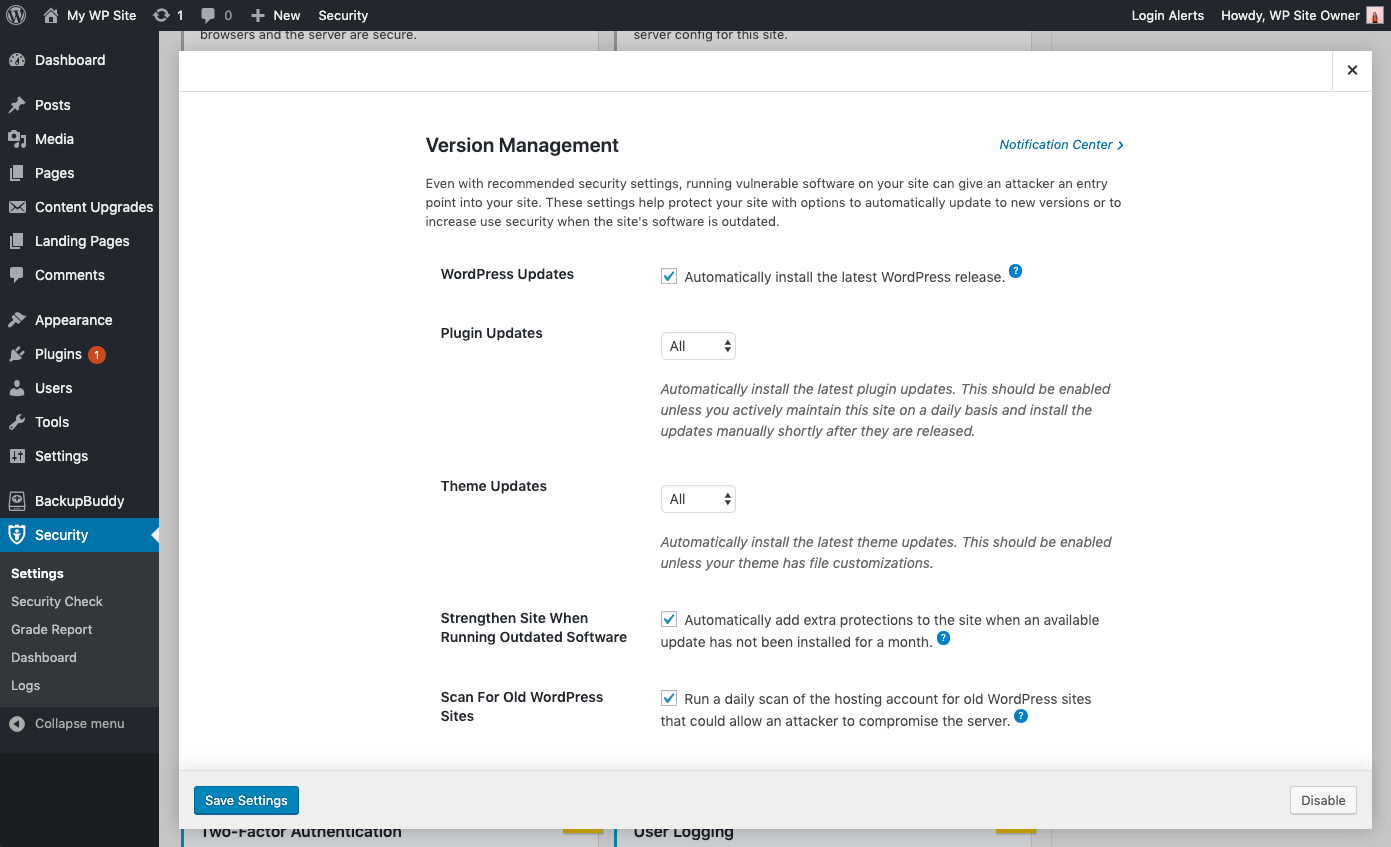The width and height of the screenshot is (1391, 847).
Task: Click the Save Settings button
Action: pyautogui.click(x=246, y=800)
